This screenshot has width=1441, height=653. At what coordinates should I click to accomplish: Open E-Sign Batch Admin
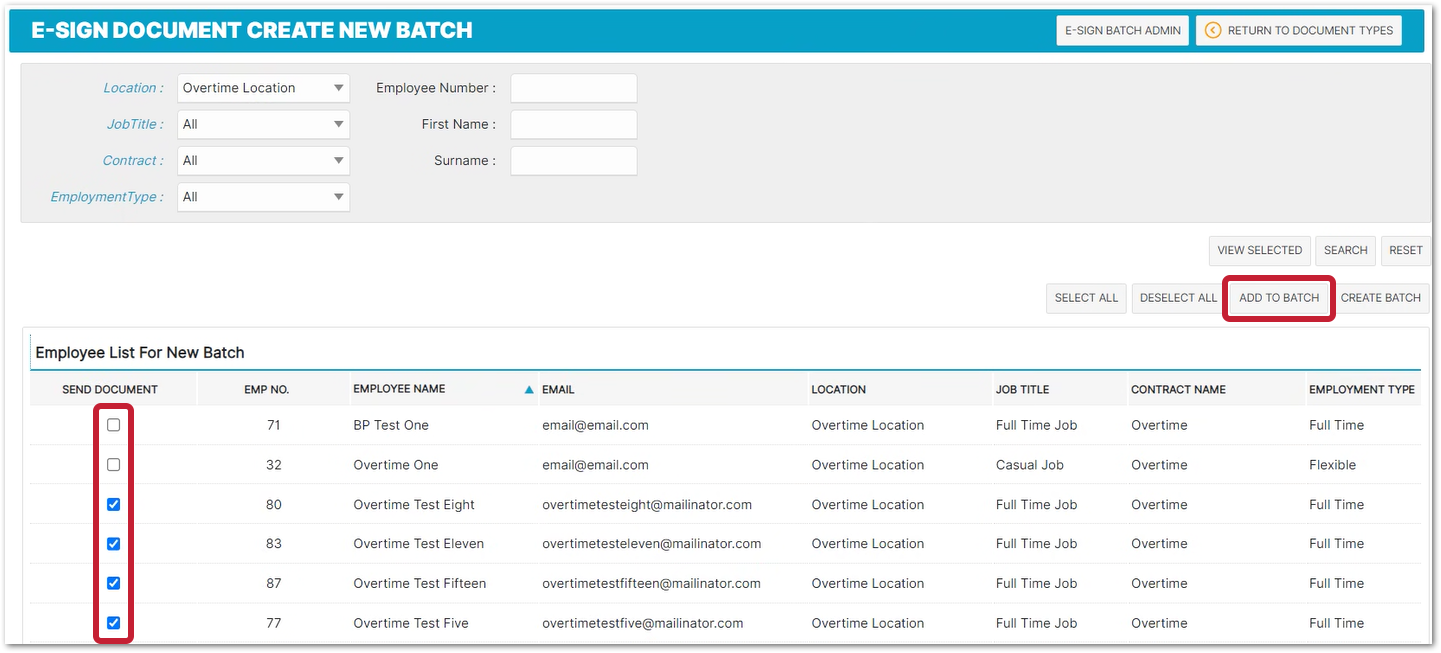click(x=1122, y=31)
